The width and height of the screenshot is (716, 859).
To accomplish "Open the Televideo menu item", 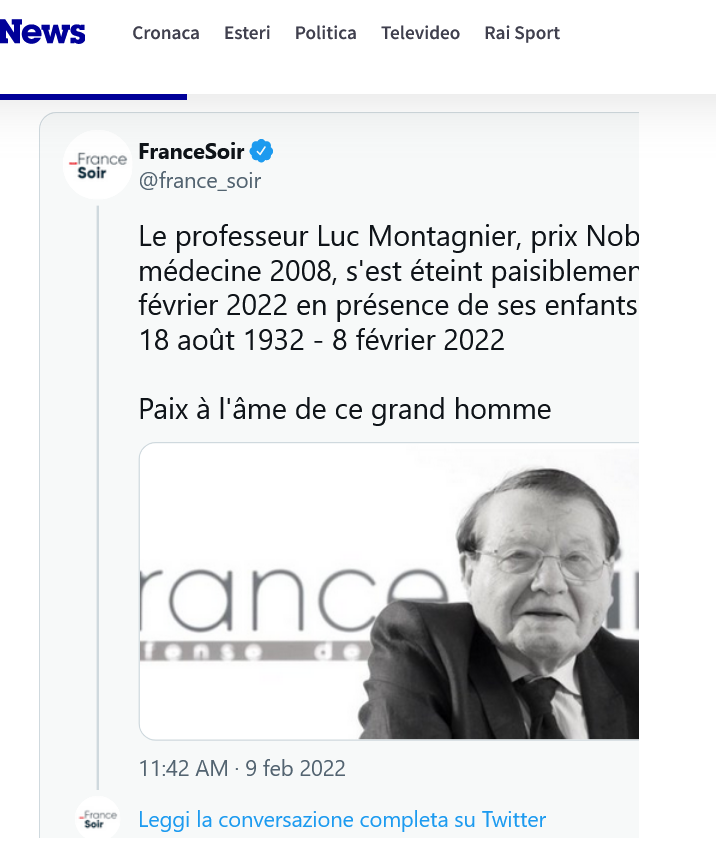I will [x=420, y=33].
